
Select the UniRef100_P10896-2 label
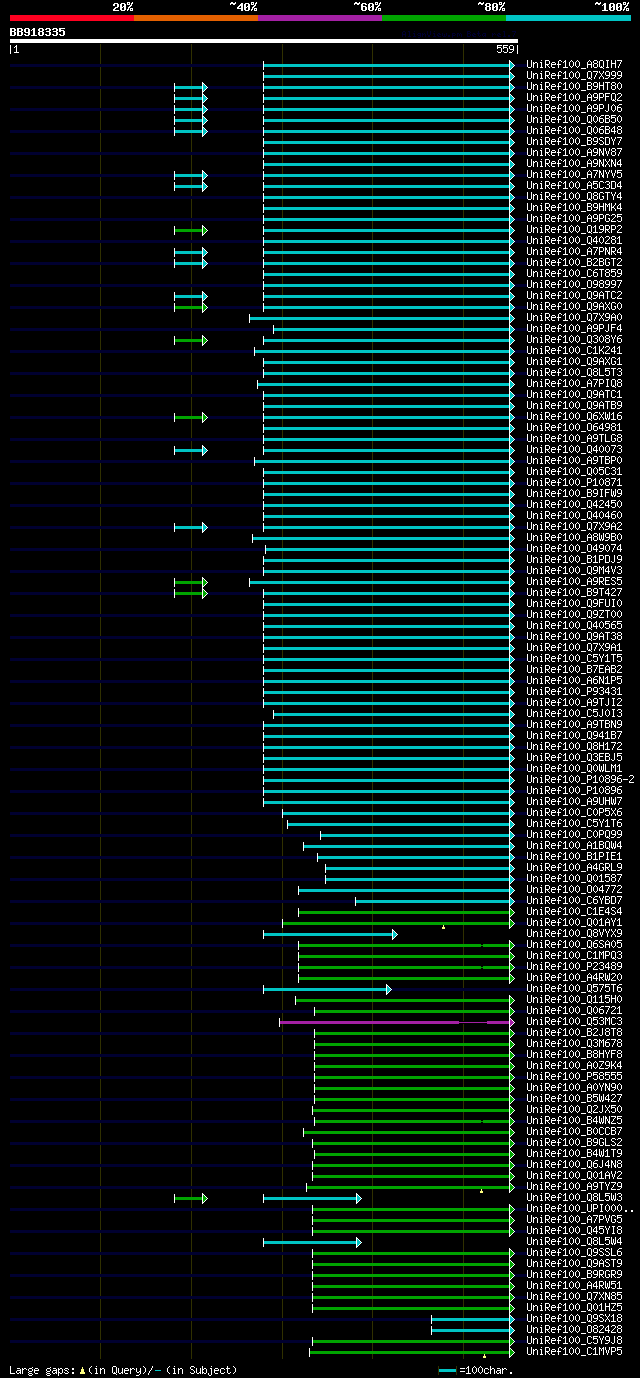581,779
